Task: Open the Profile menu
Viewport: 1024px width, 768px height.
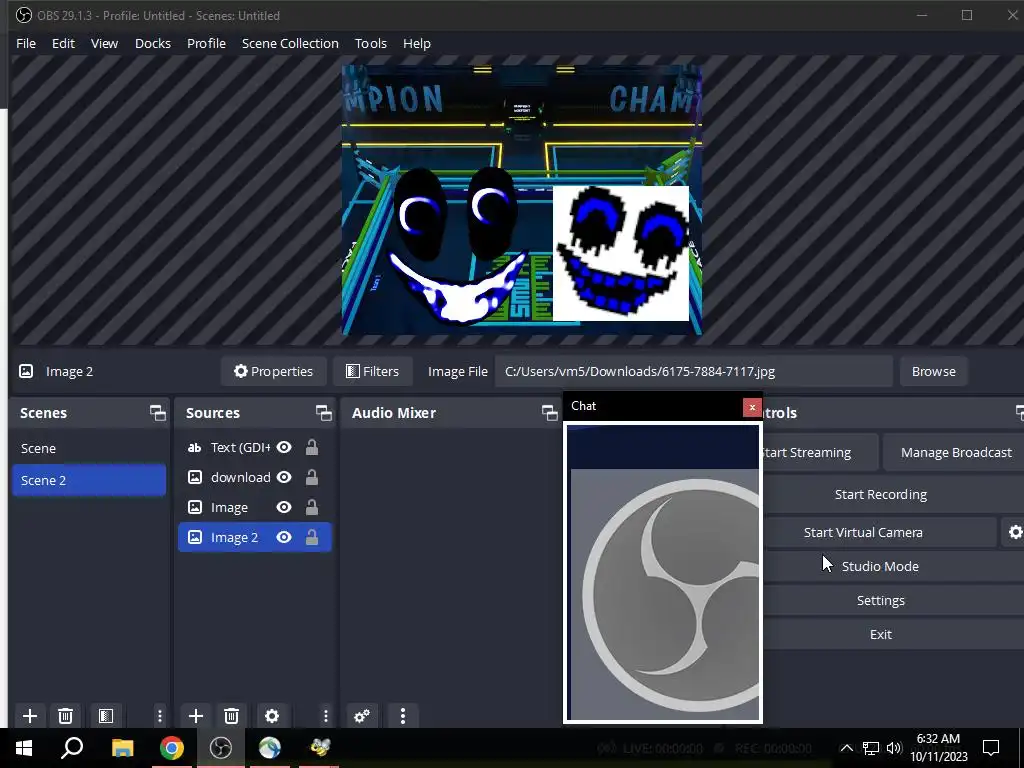Action: (206, 43)
